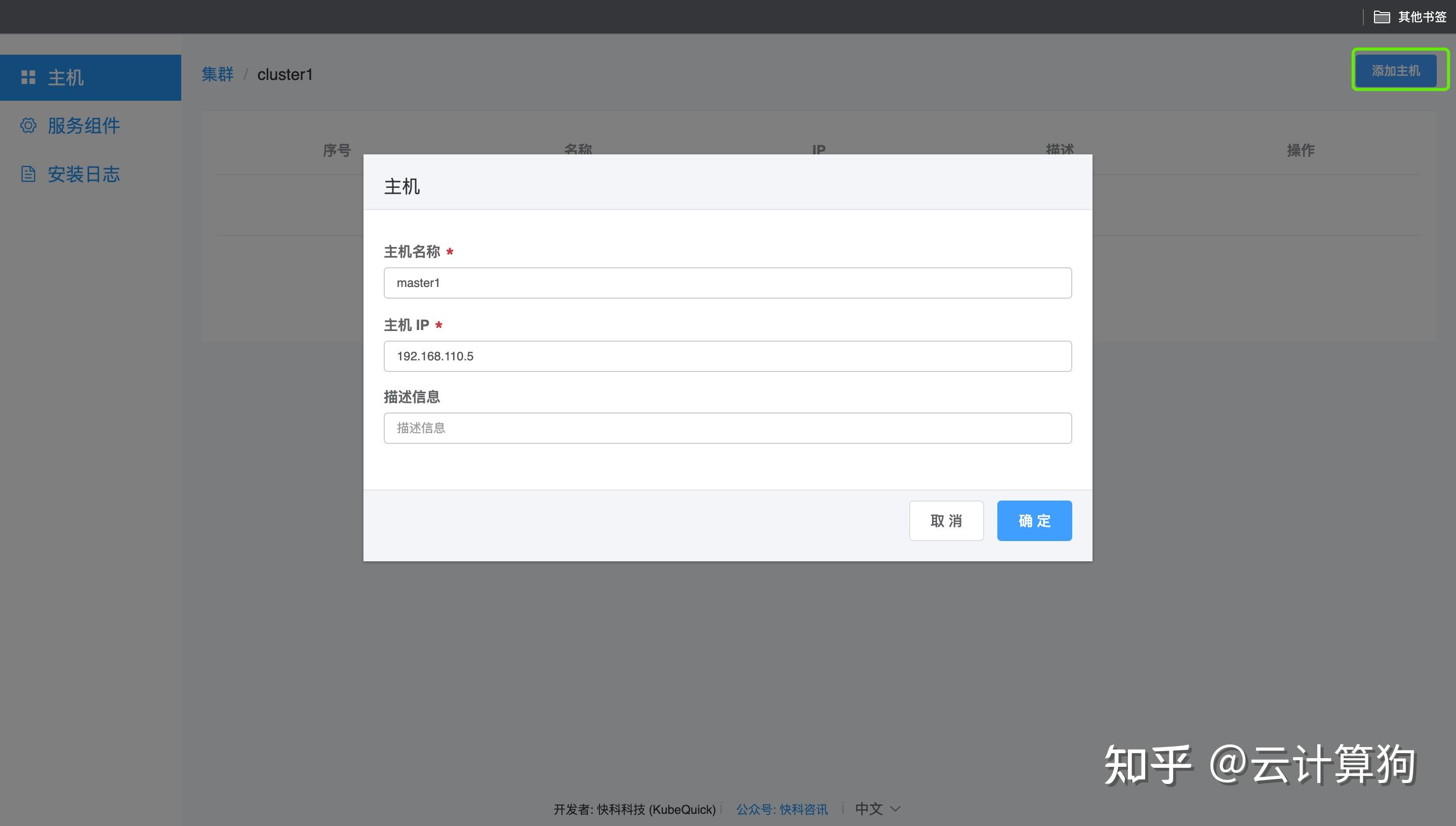Image resolution: width=1456 pixels, height=826 pixels.
Task: Open the 服务组件 sidebar section
Action: pos(84,126)
